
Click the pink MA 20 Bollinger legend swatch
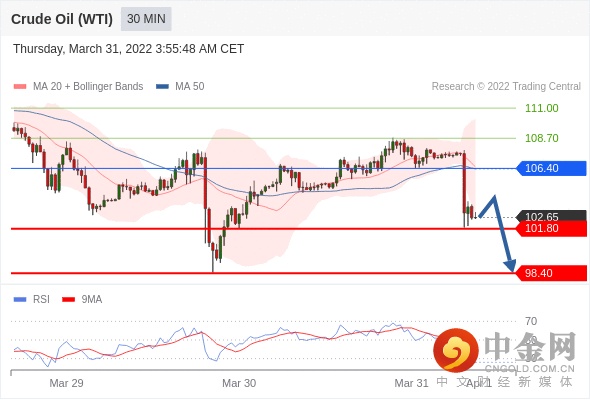pyautogui.click(x=20, y=87)
